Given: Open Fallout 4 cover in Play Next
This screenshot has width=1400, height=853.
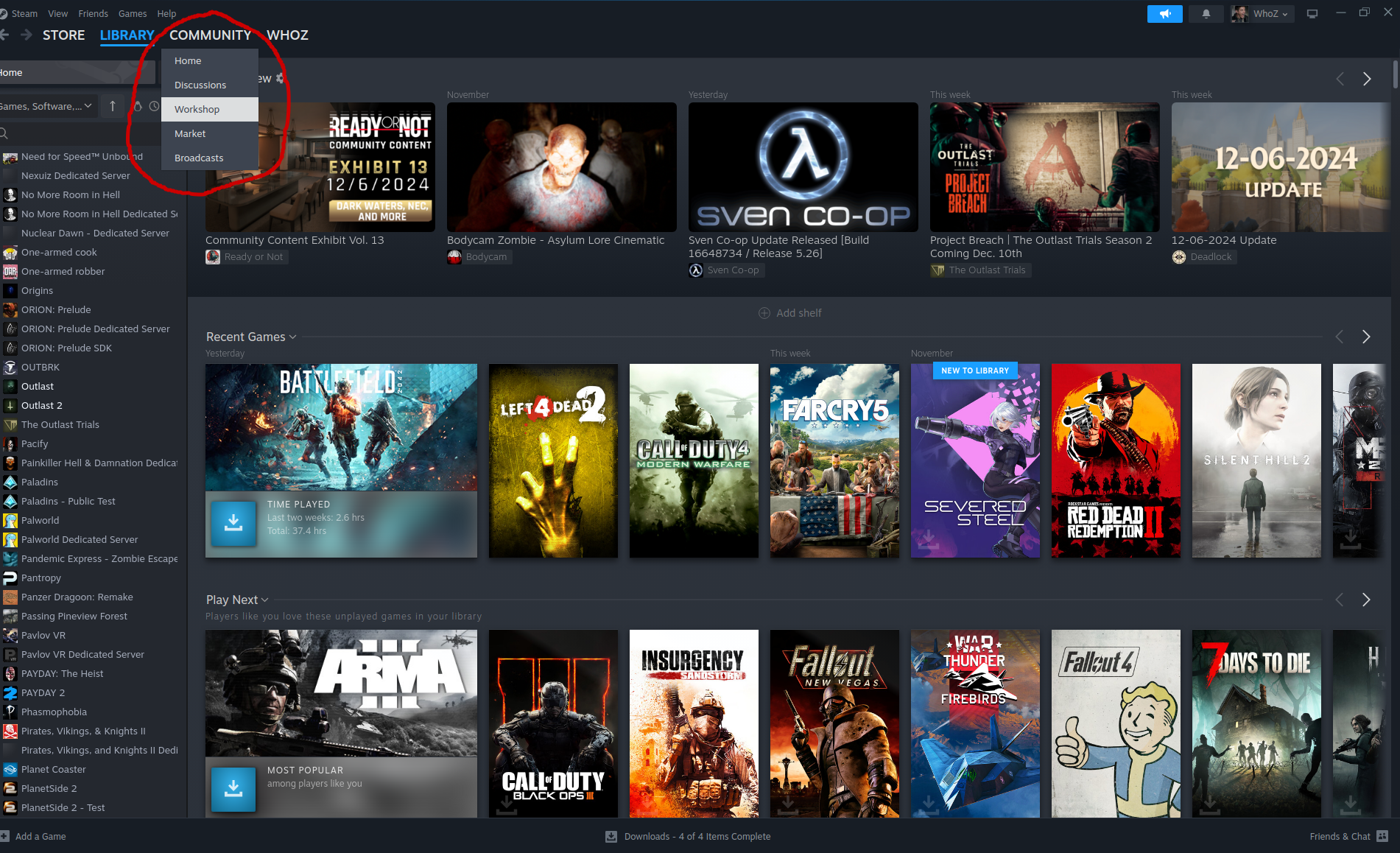Looking at the screenshot, I should pyautogui.click(x=1116, y=723).
